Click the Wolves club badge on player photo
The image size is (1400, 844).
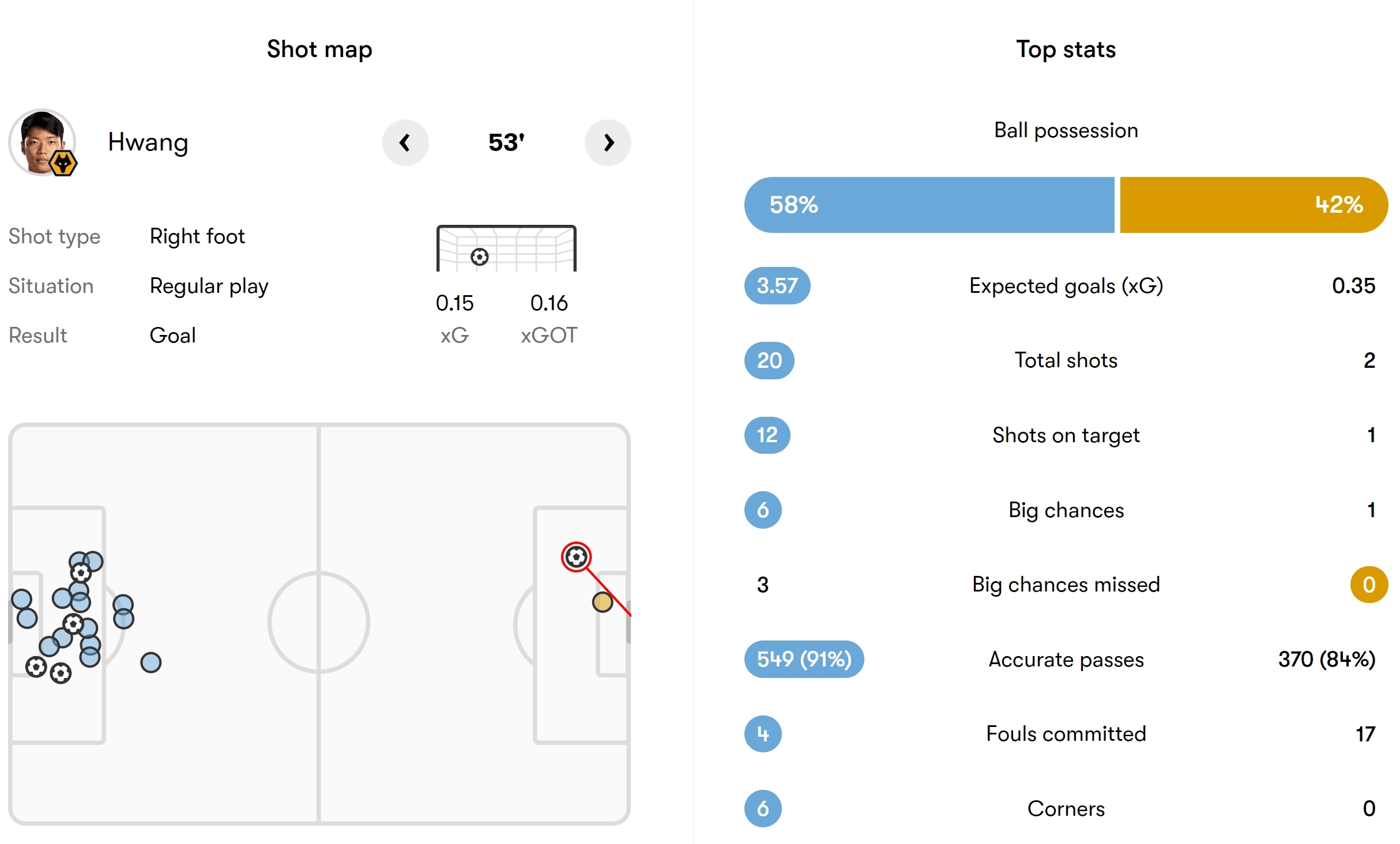(63, 164)
